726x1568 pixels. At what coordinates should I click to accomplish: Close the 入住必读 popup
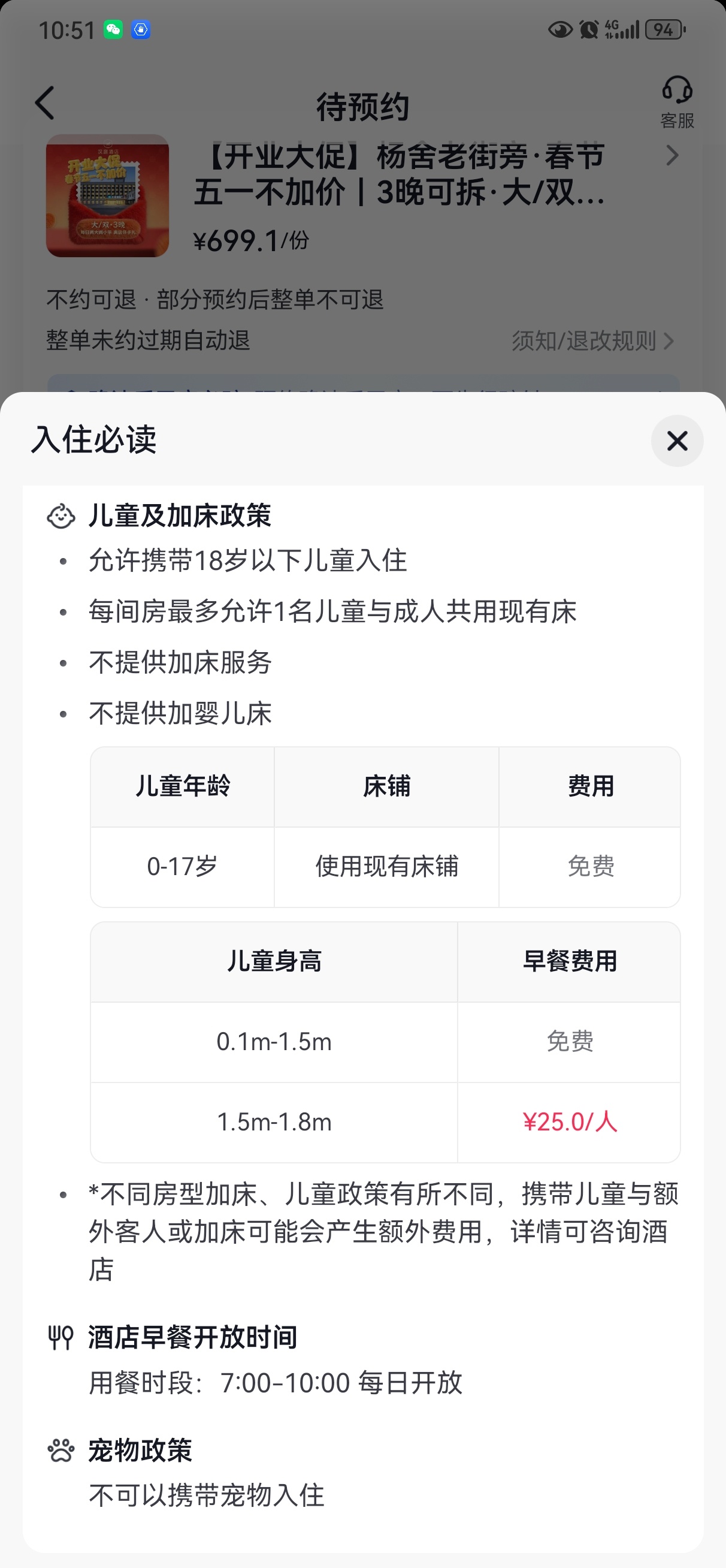point(677,441)
